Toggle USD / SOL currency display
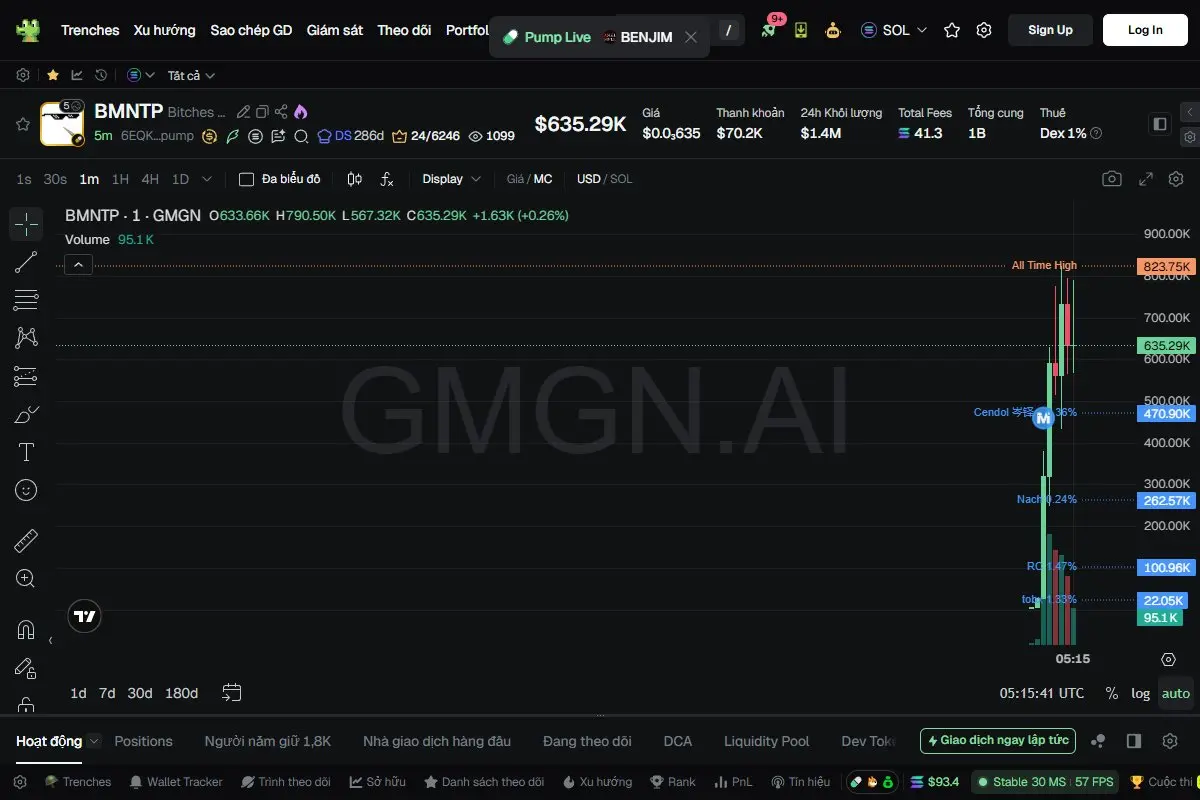1200x800 pixels. pos(604,179)
